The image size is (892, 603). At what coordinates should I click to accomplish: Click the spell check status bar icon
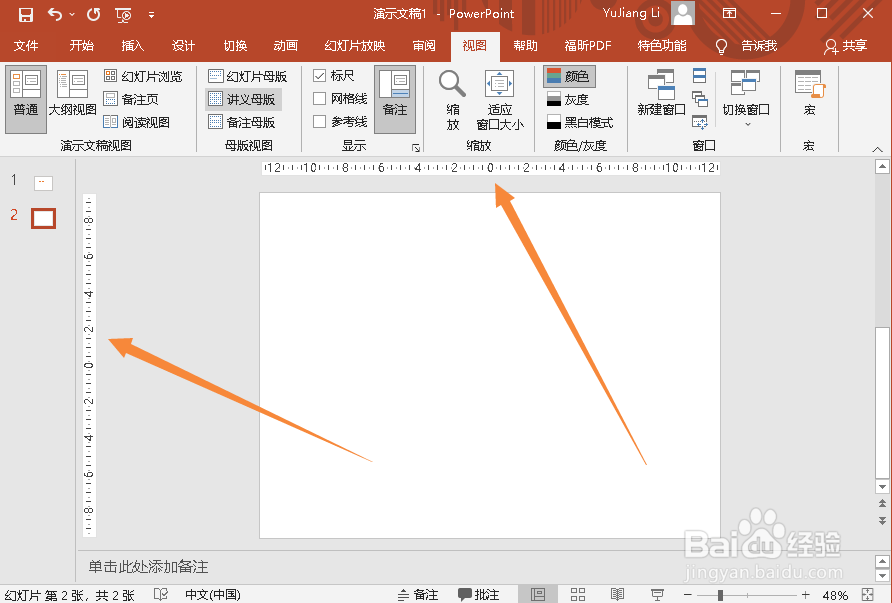(161, 594)
